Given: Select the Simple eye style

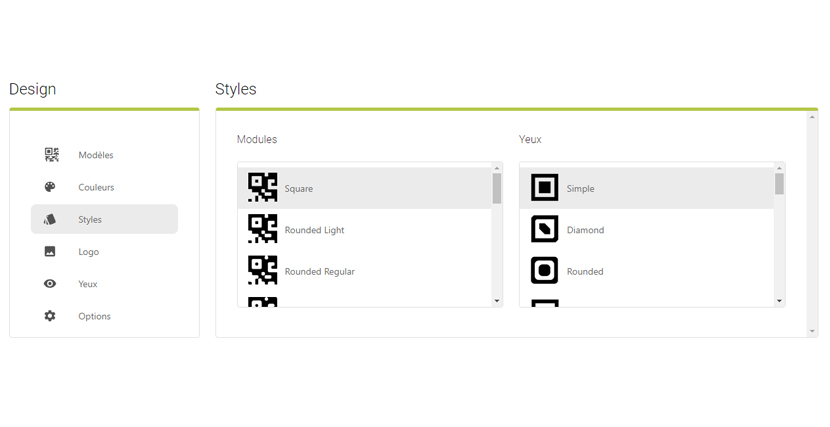Looking at the screenshot, I should tap(544, 188).
